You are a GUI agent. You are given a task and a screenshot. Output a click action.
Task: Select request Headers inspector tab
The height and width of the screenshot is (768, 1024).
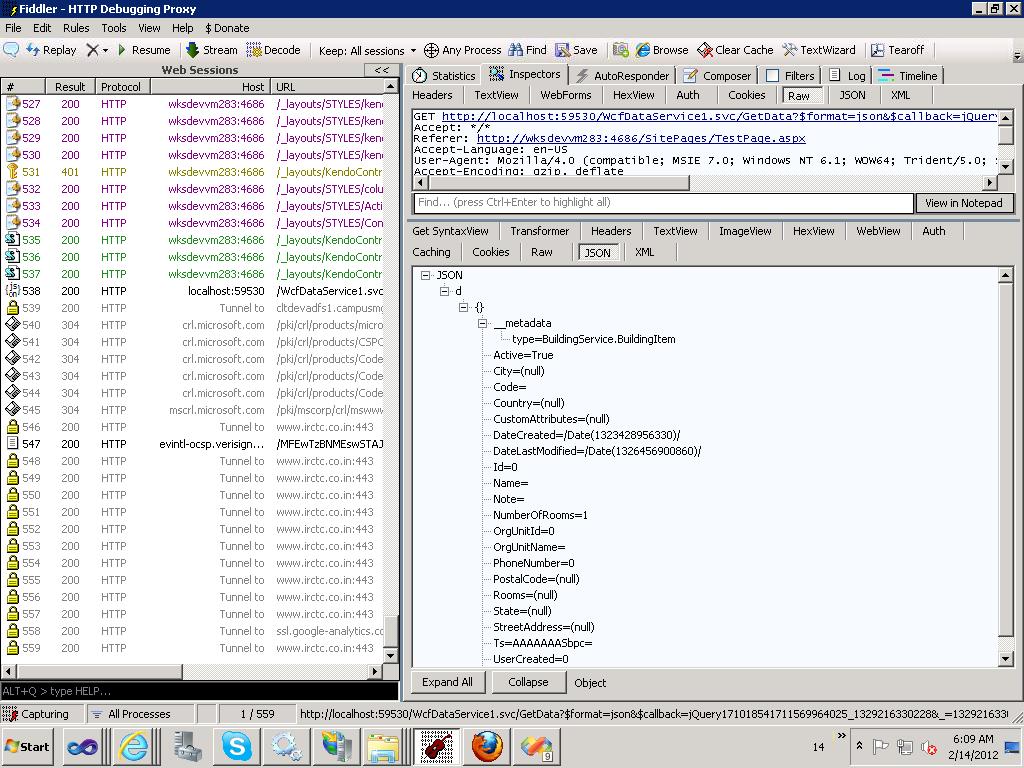pyautogui.click(x=432, y=95)
